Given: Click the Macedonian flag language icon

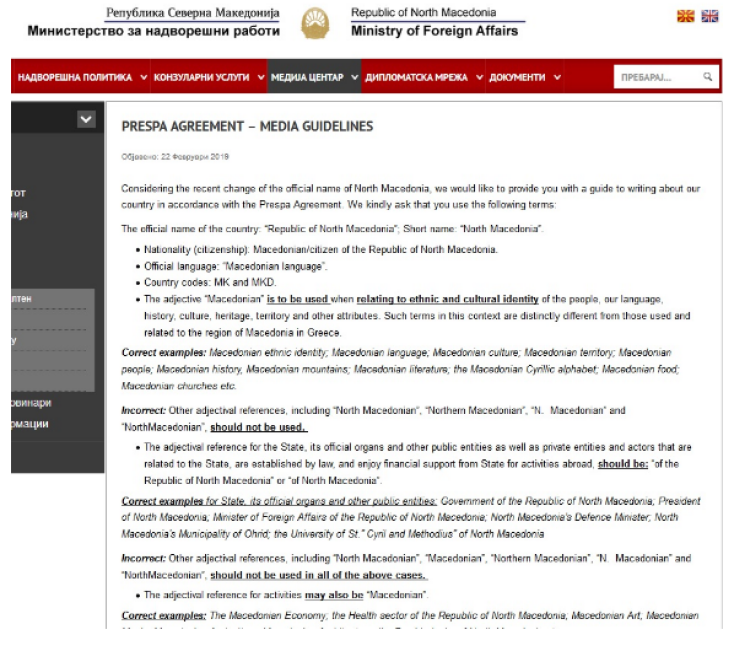Looking at the screenshot, I should coord(685,16).
